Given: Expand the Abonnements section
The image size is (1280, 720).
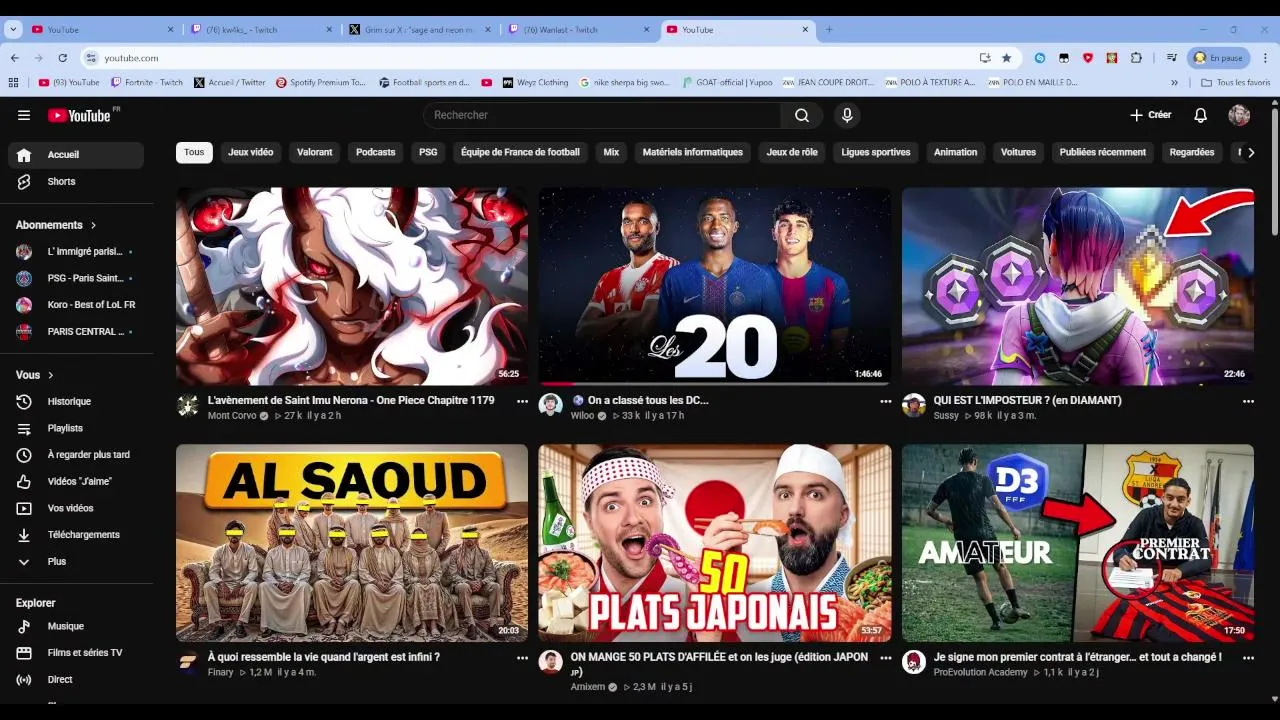Looking at the screenshot, I should tap(57, 225).
